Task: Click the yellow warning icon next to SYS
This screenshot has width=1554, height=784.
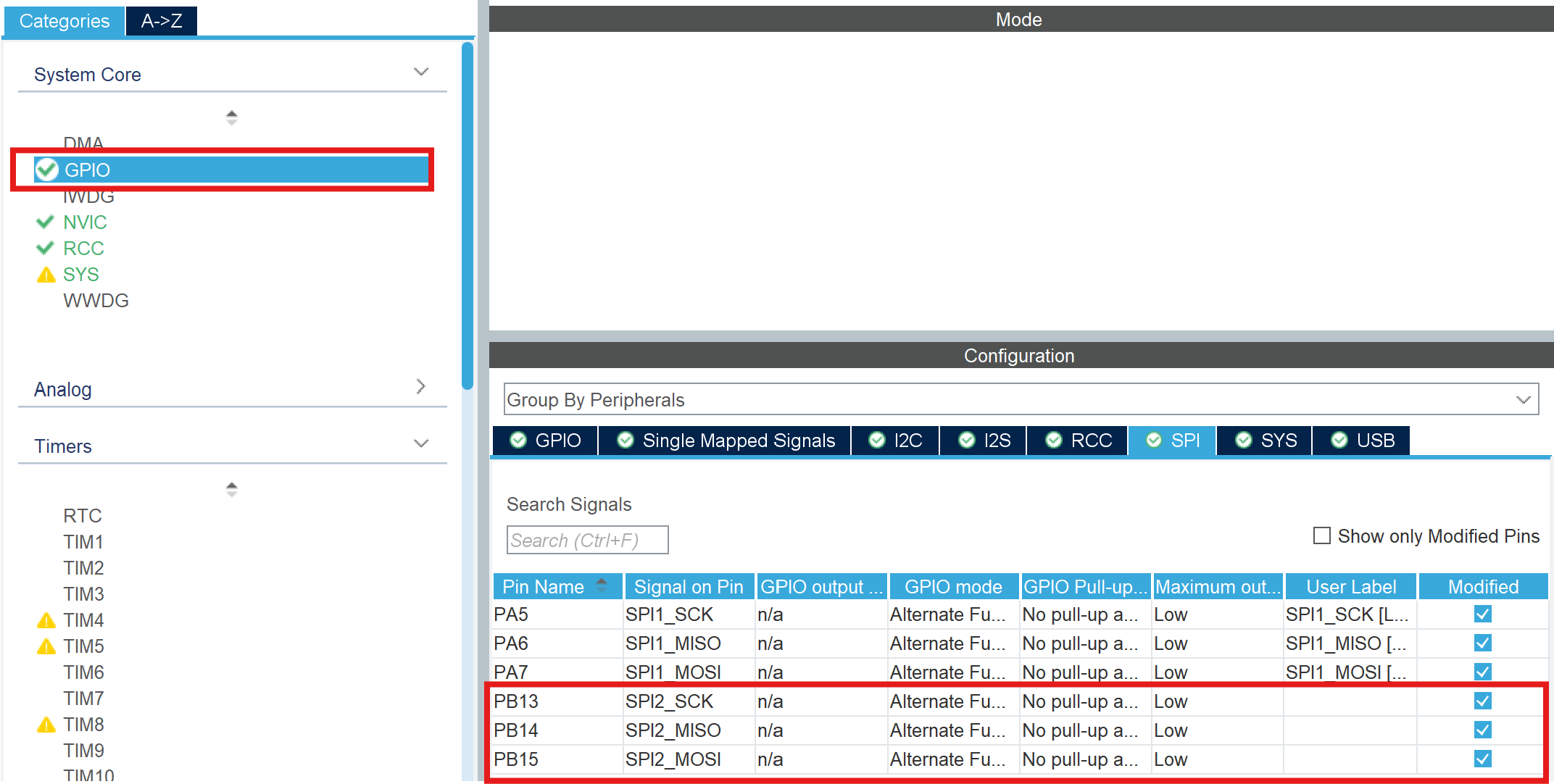Action: click(x=46, y=275)
